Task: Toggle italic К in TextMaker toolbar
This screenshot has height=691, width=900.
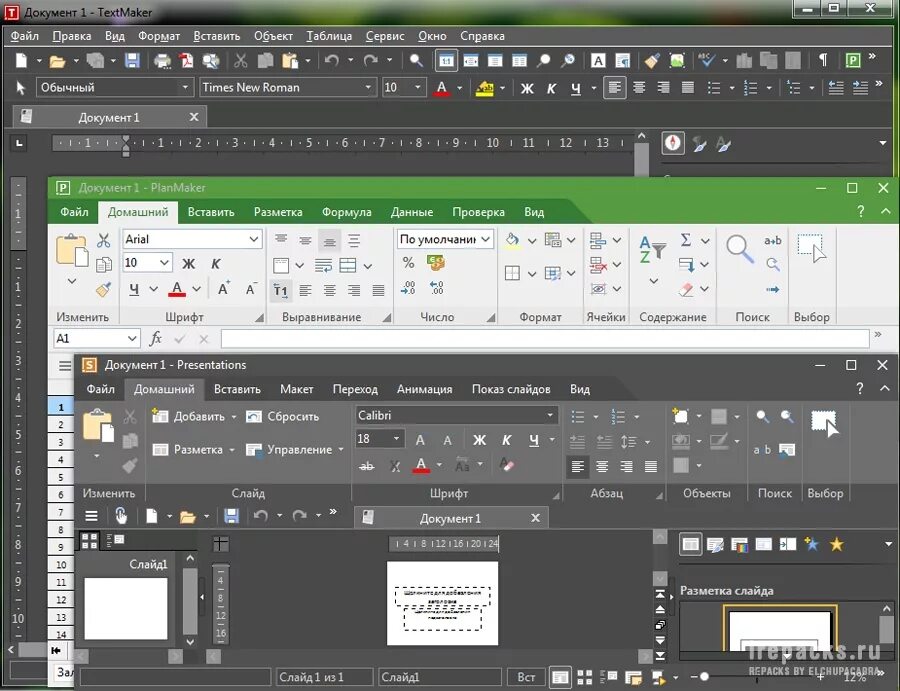Action: click(x=551, y=88)
